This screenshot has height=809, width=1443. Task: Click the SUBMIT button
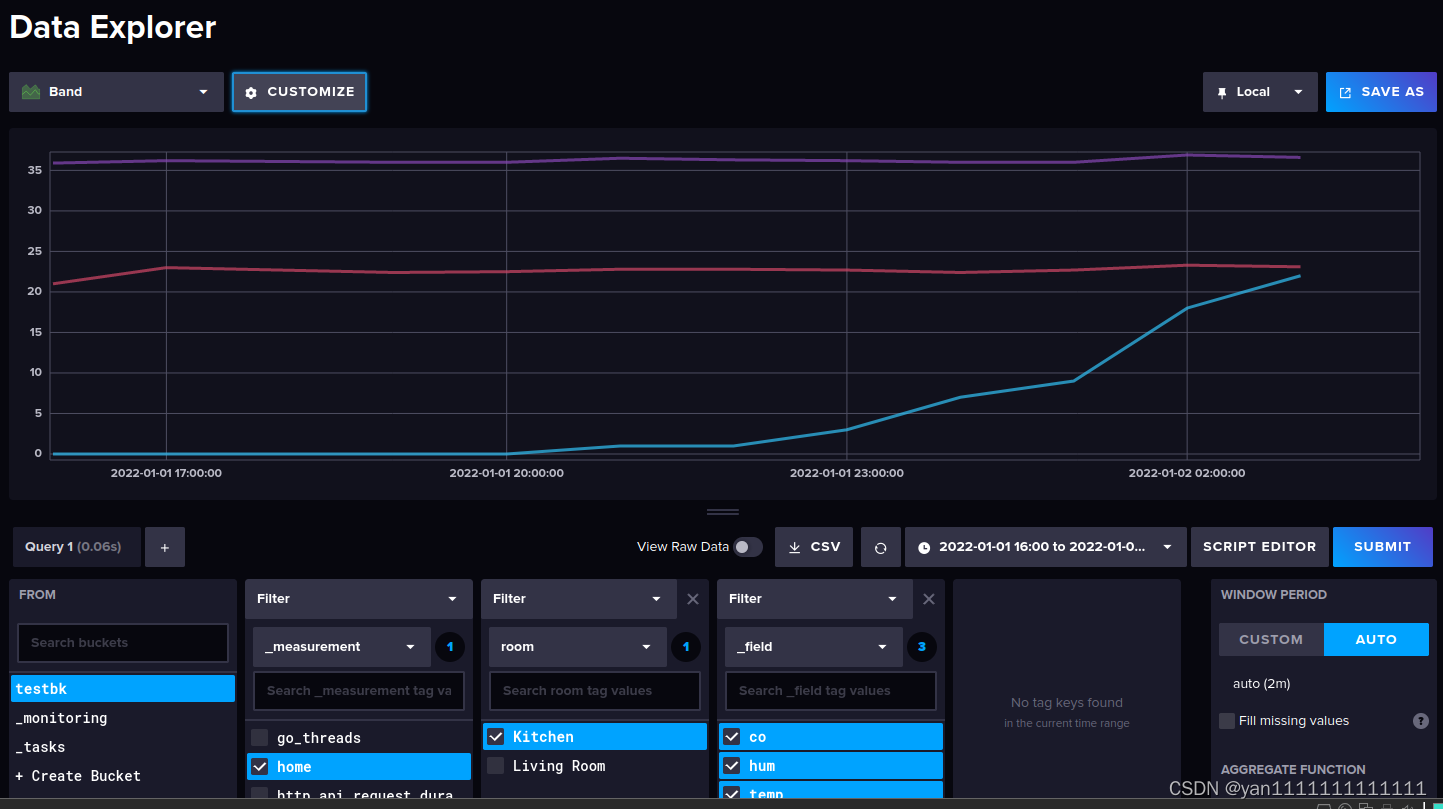pos(1382,546)
